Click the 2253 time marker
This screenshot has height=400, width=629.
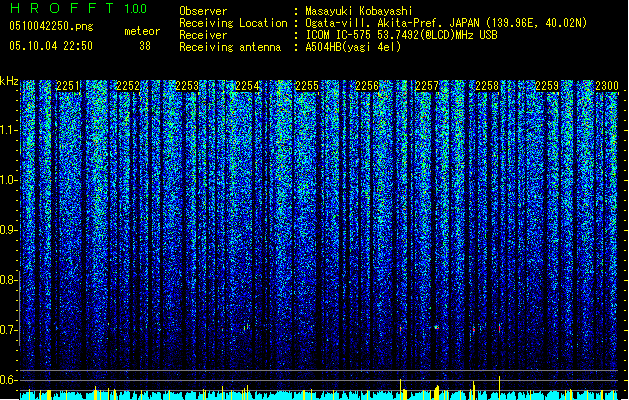coord(187,86)
